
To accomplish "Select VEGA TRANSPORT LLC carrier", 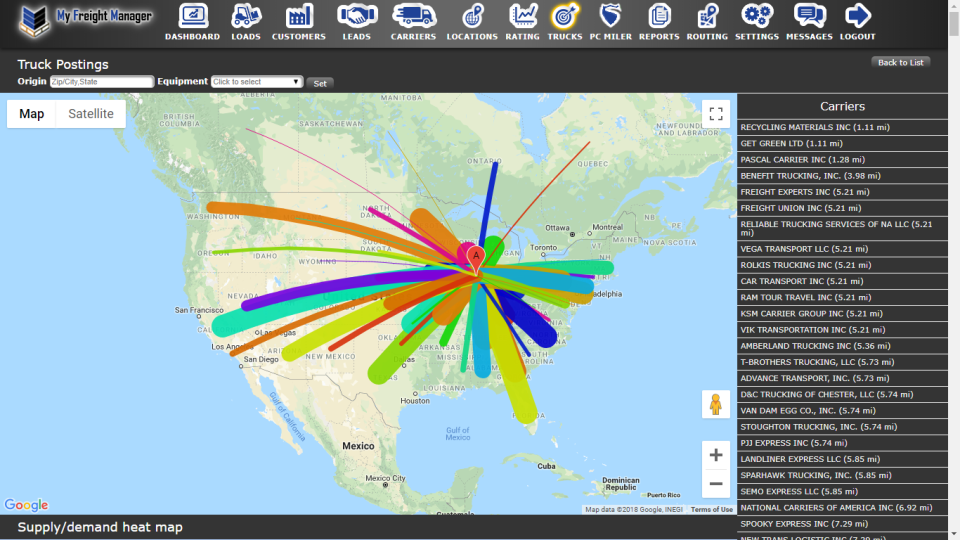I will (x=842, y=249).
